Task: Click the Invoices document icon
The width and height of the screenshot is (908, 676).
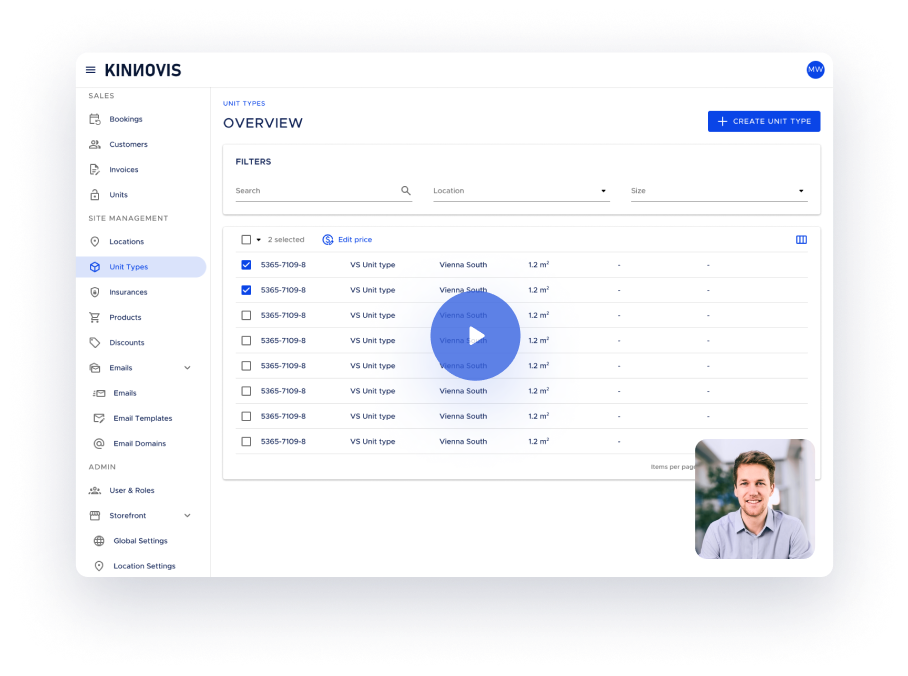Action: [95, 170]
